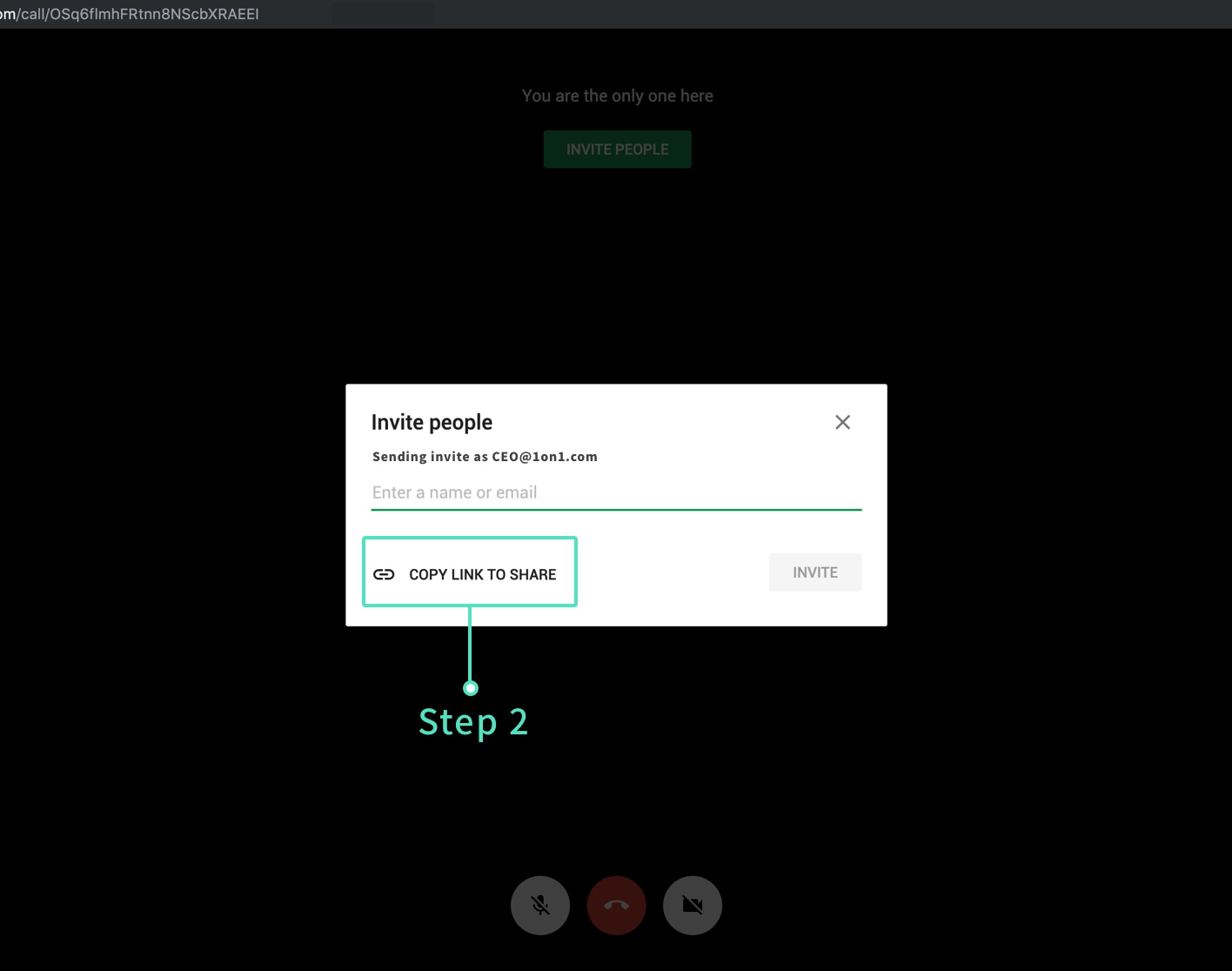The height and width of the screenshot is (971, 1232).
Task: Click the teal dot above Step 2
Action: coord(471,688)
